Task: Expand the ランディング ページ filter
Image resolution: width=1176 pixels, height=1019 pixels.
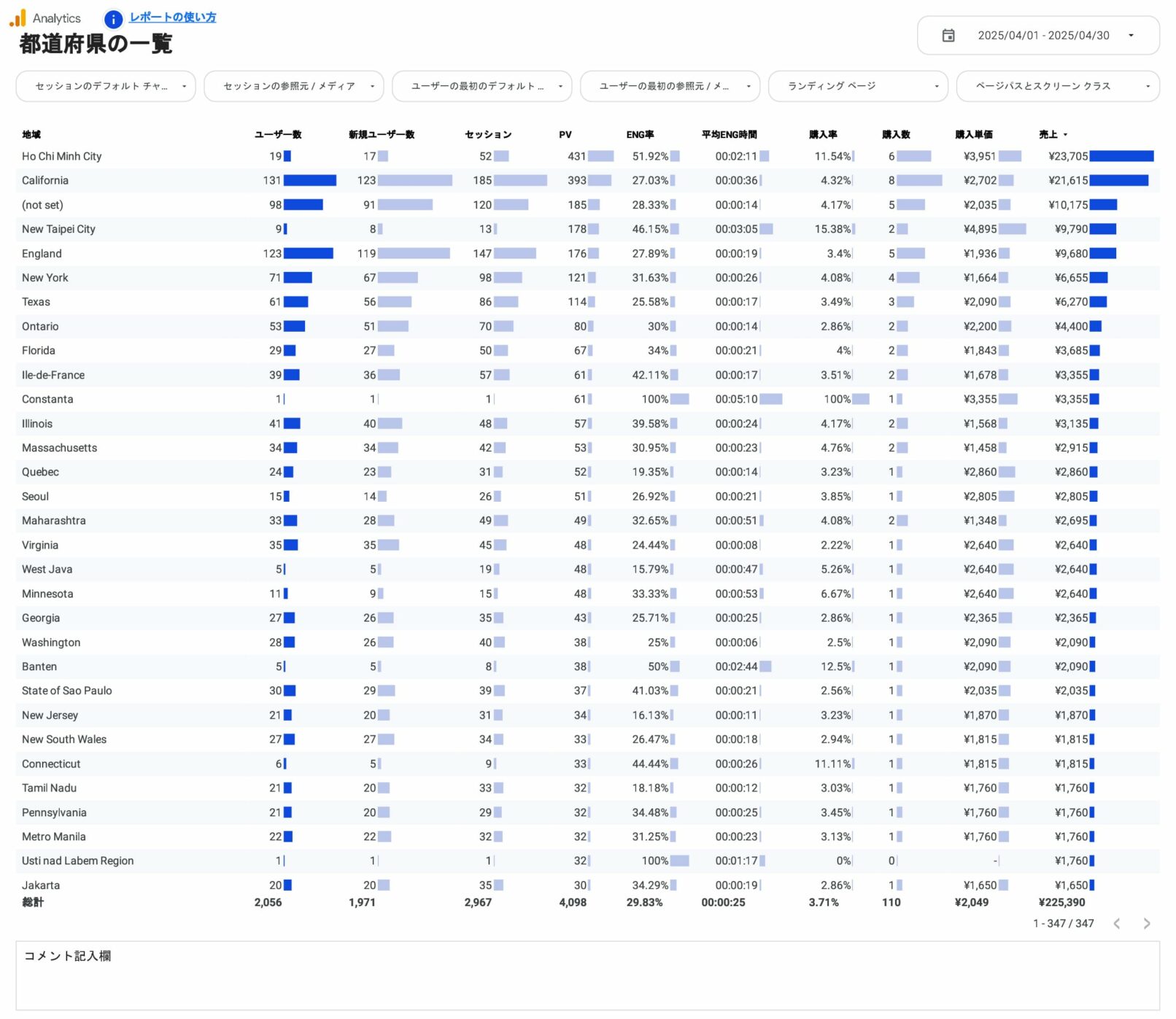Action: 858,86
